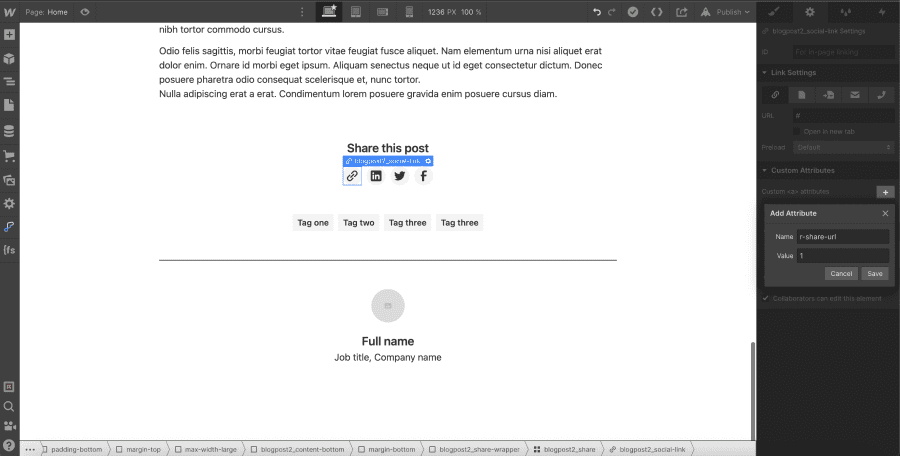Open the Export Code brackets icon
The height and width of the screenshot is (456, 900).
657,11
